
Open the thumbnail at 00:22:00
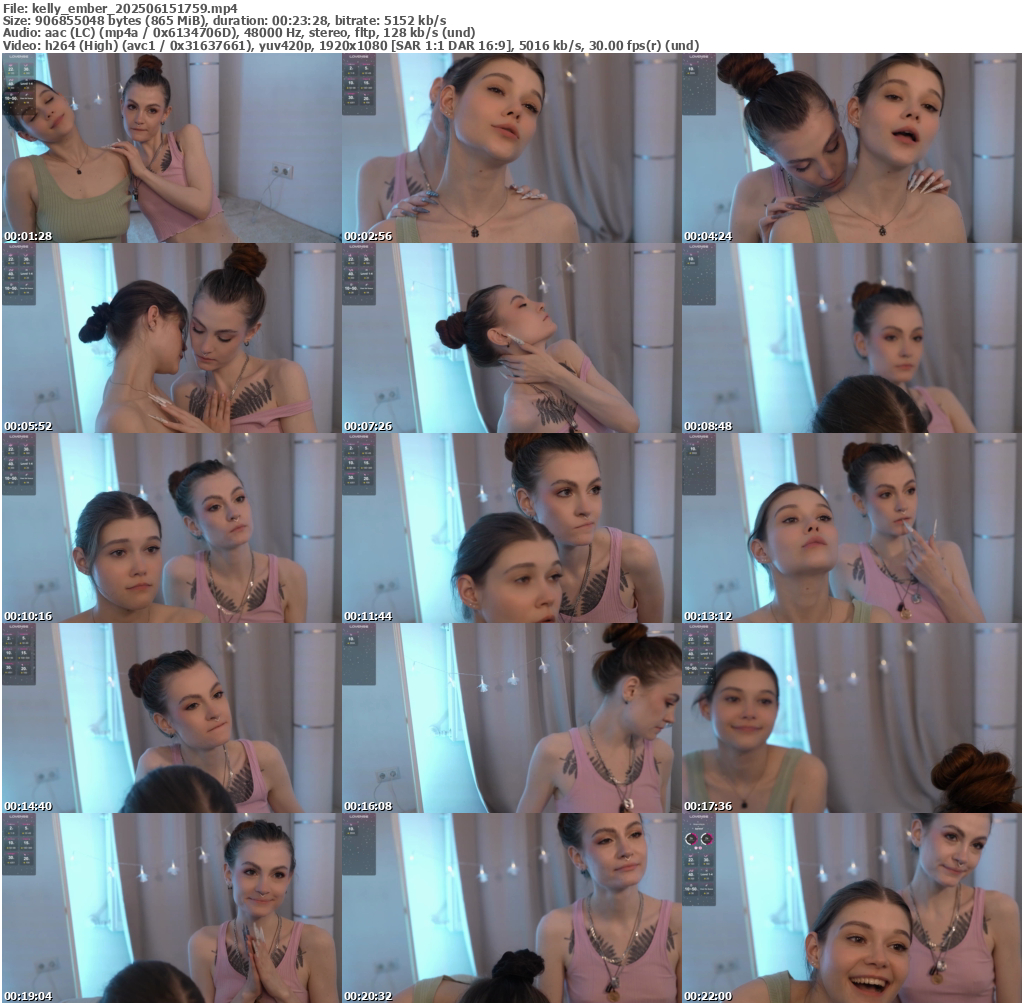click(852, 908)
